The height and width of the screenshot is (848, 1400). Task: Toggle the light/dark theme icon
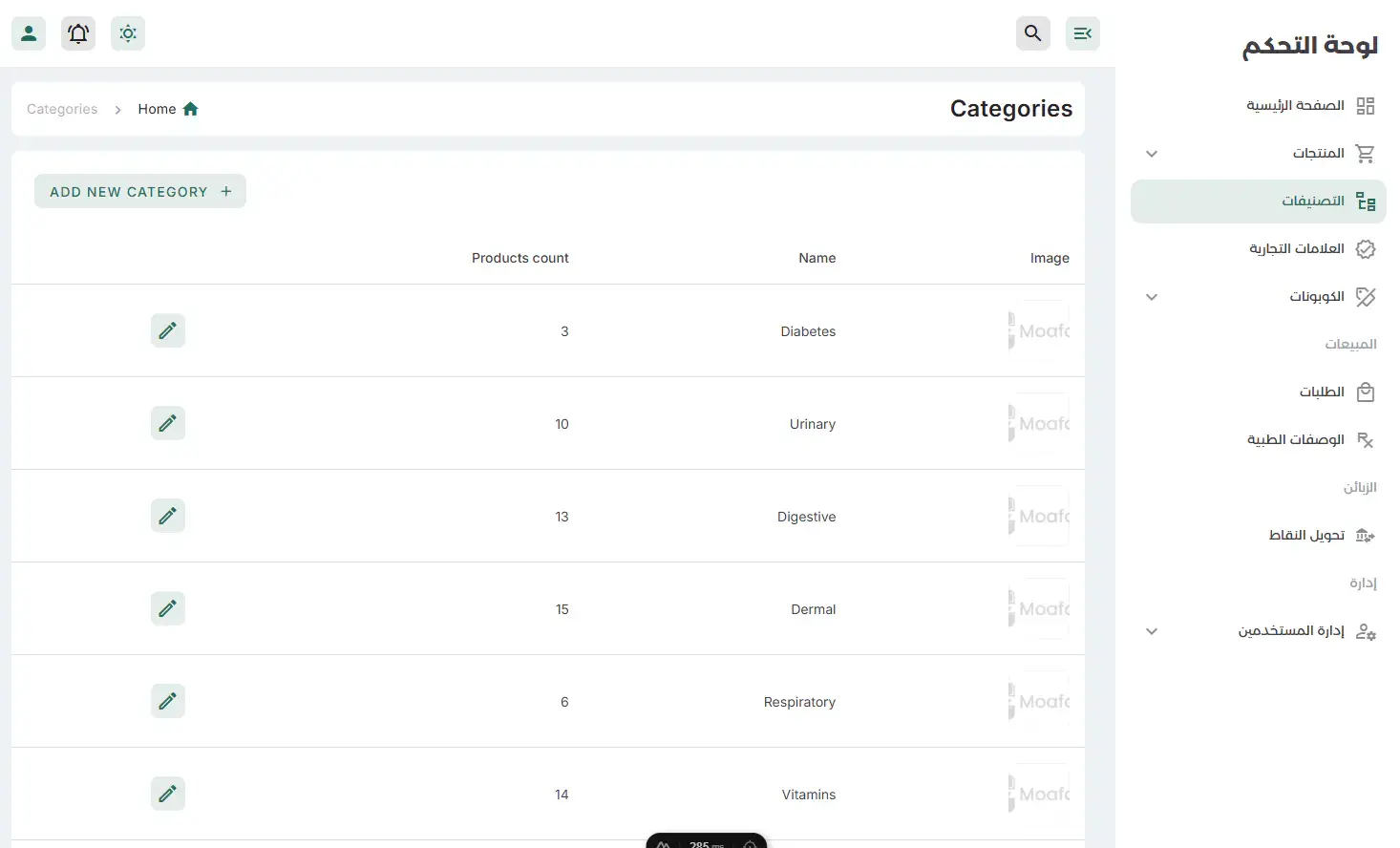(x=128, y=33)
